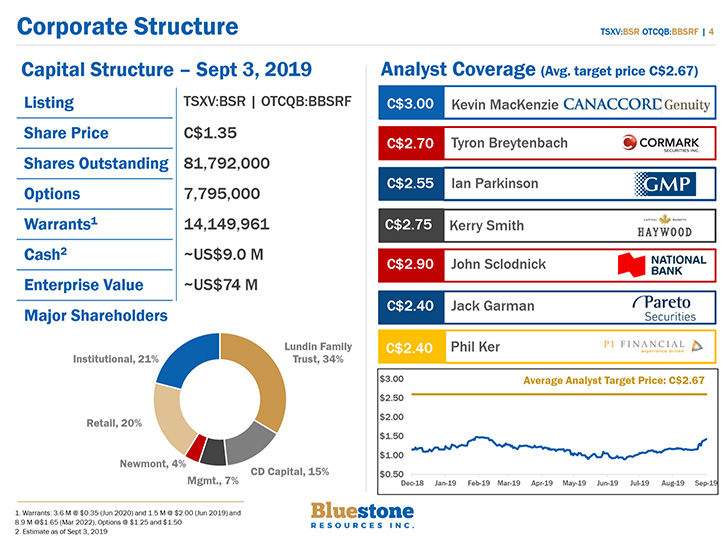Click the CD Capital, 15% label
Viewport: 725px width, 542px height.
tap(290, 472)
